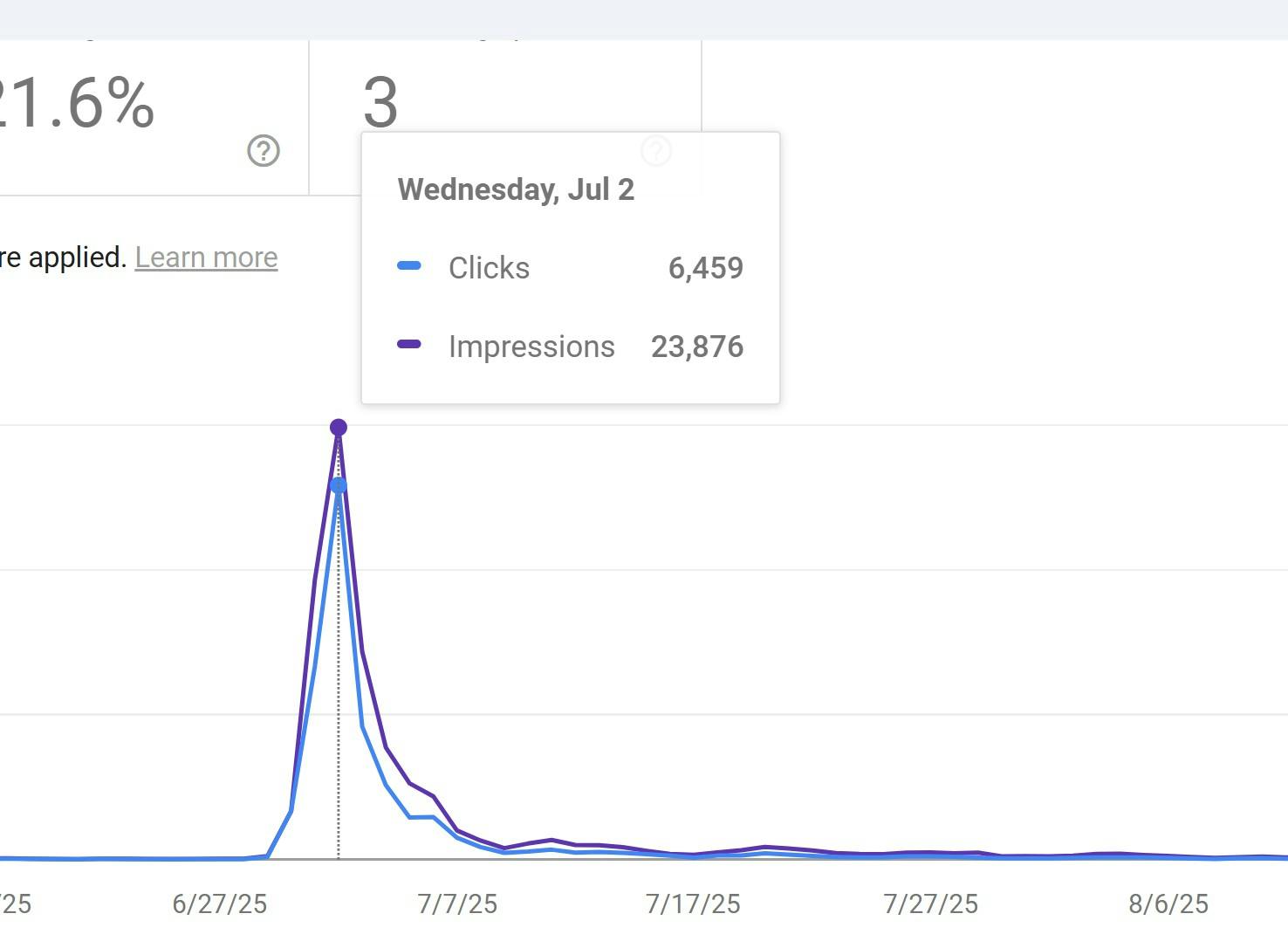The width and height of the screenshot is (1288, 948).
Task: Select the Clicks label in the tooltip
Action: tap(489, 268)
